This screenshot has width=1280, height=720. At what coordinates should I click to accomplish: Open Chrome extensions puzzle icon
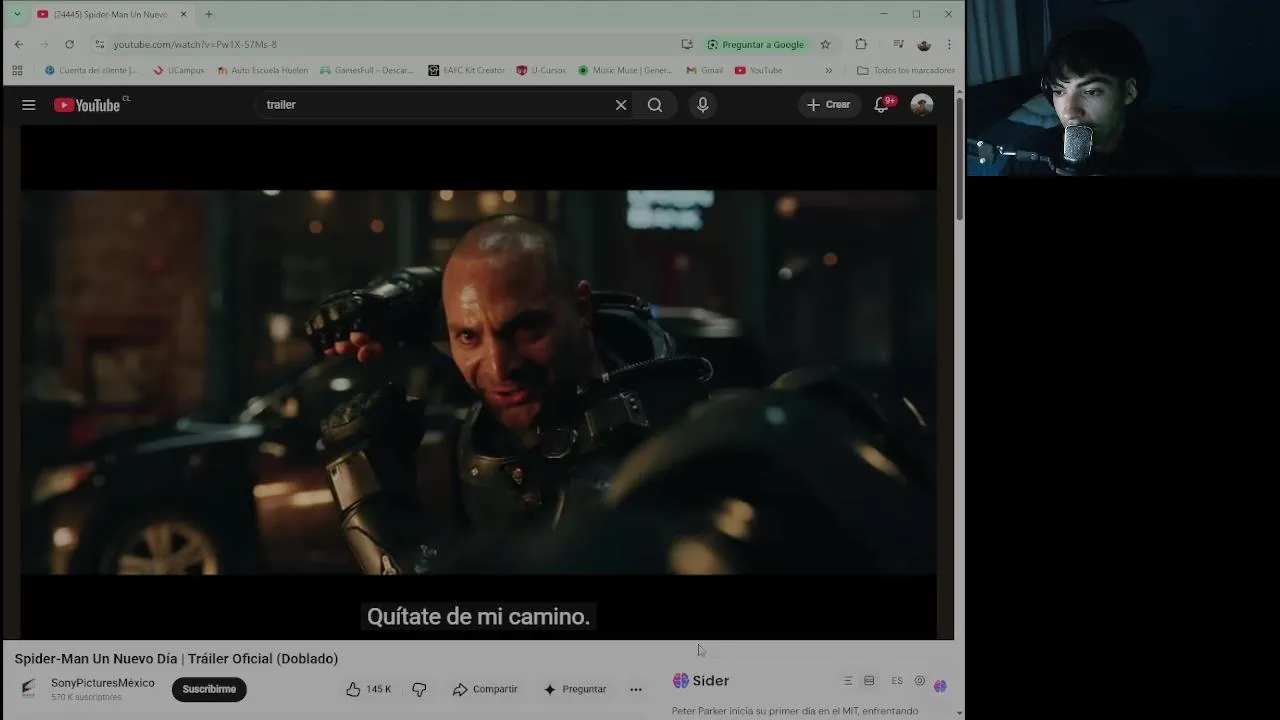(861, 44)
